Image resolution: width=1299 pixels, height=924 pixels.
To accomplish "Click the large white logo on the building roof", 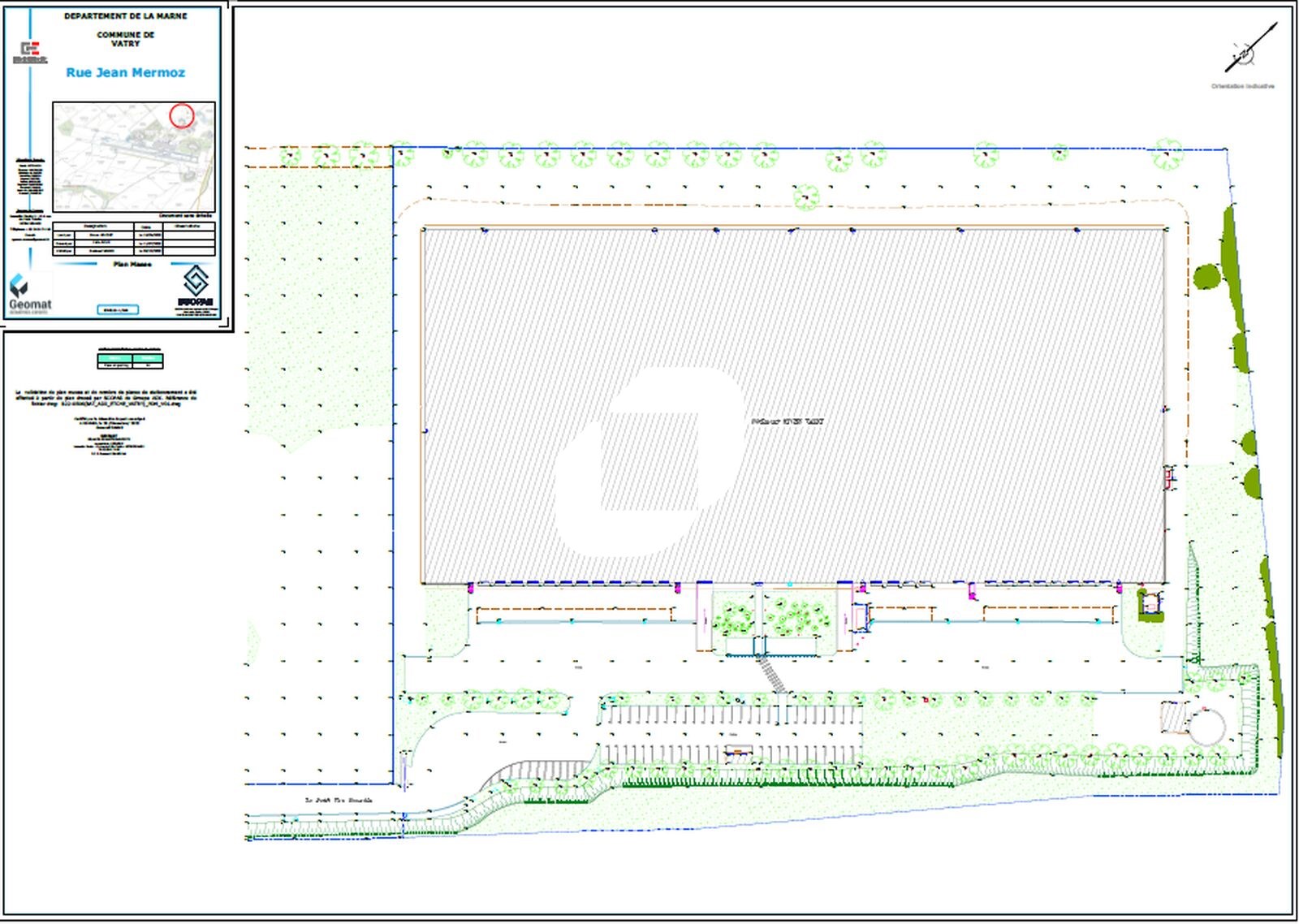I will click(x=649, y=461).
